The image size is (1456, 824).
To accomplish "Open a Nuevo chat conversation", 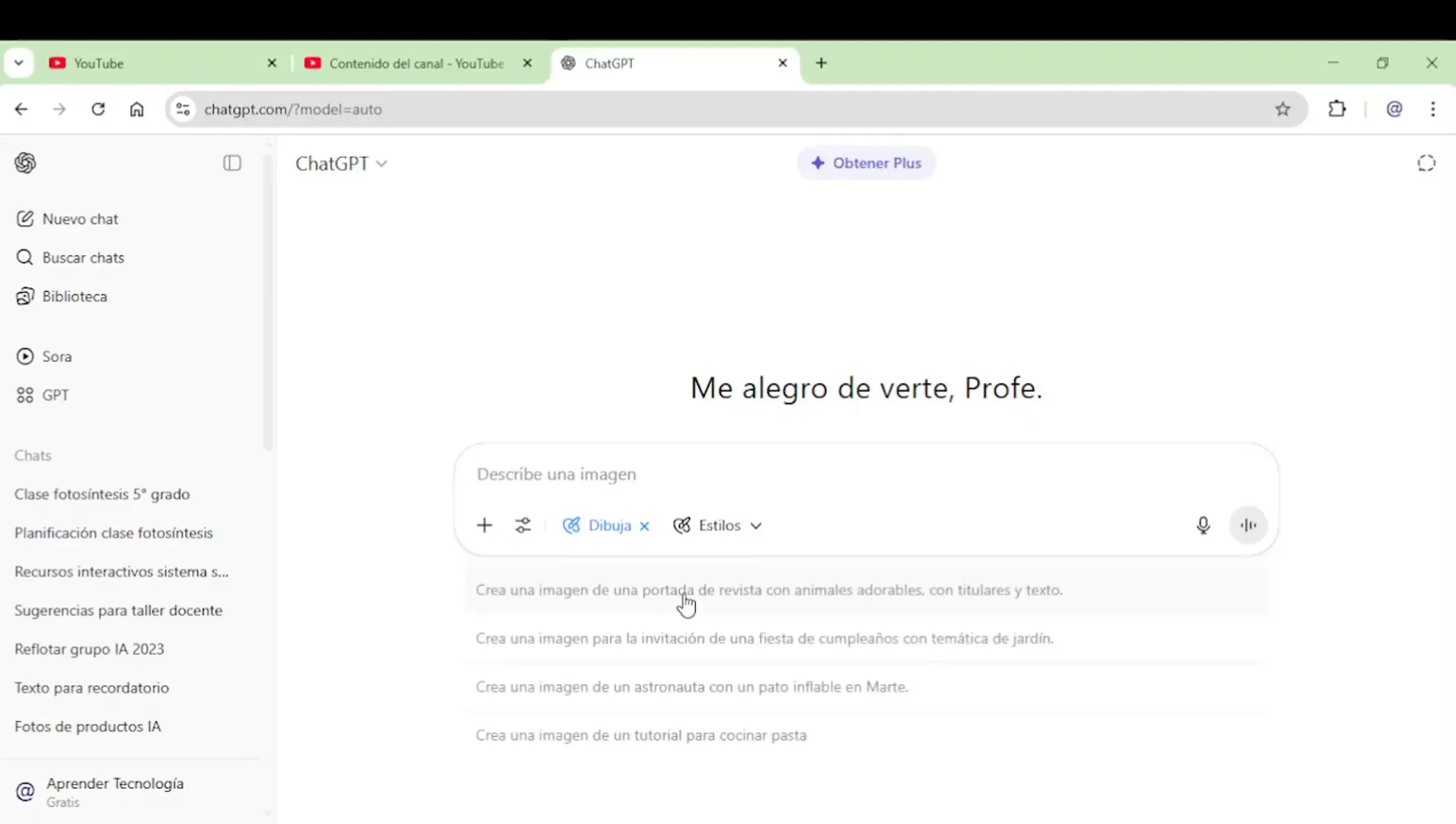I will (x=80, y=219).
